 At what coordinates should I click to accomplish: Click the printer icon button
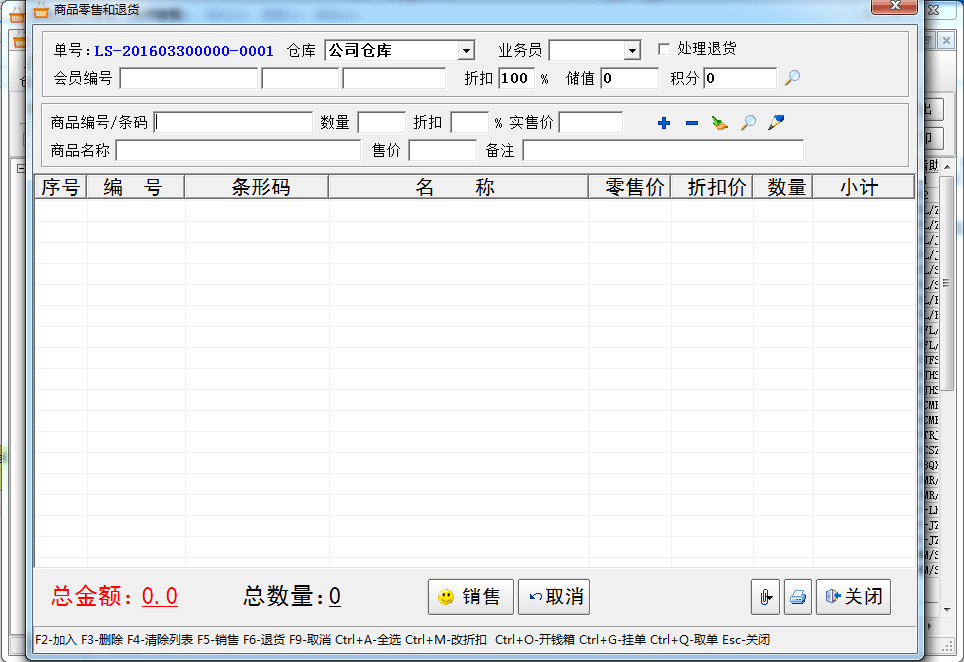797,597
